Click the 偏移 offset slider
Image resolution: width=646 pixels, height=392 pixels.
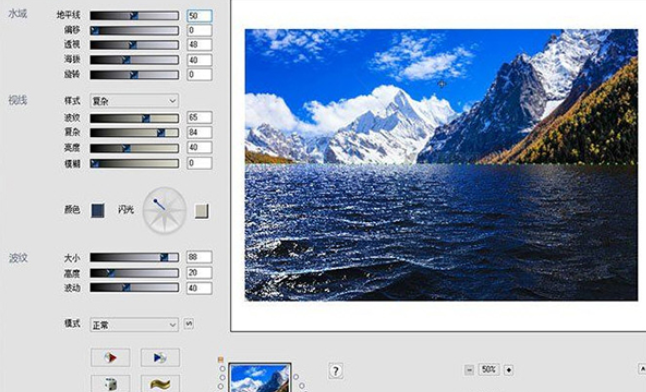(134, 31)
